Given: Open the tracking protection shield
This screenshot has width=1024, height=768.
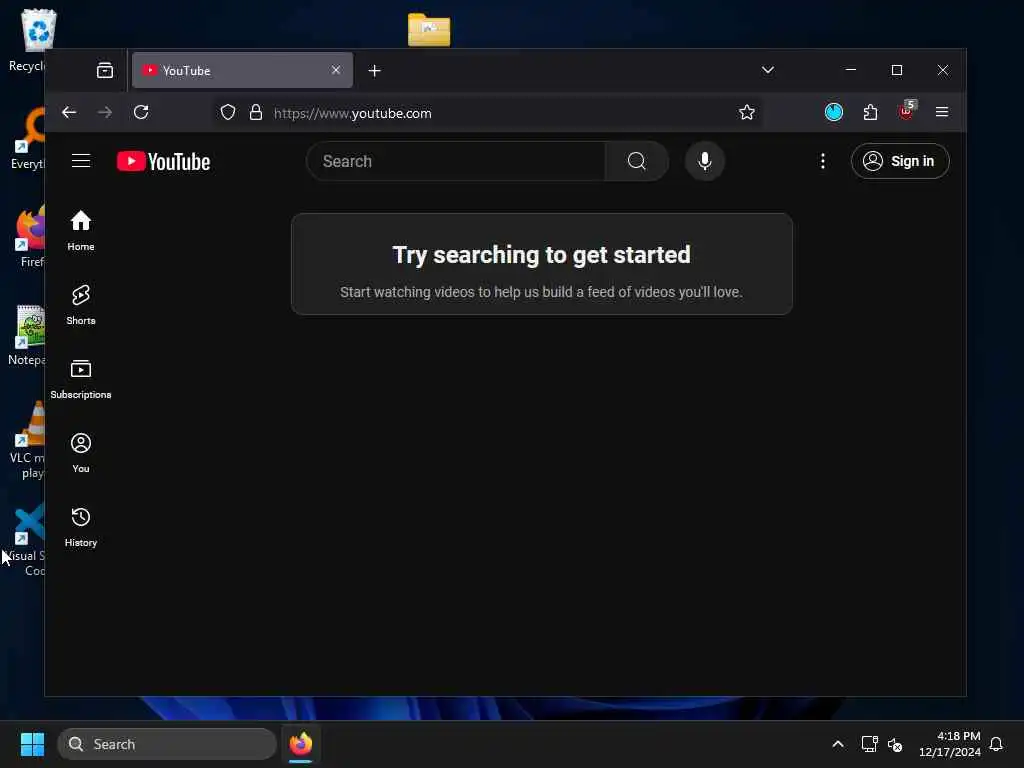Looking at the screenshot, I should 227,112.
